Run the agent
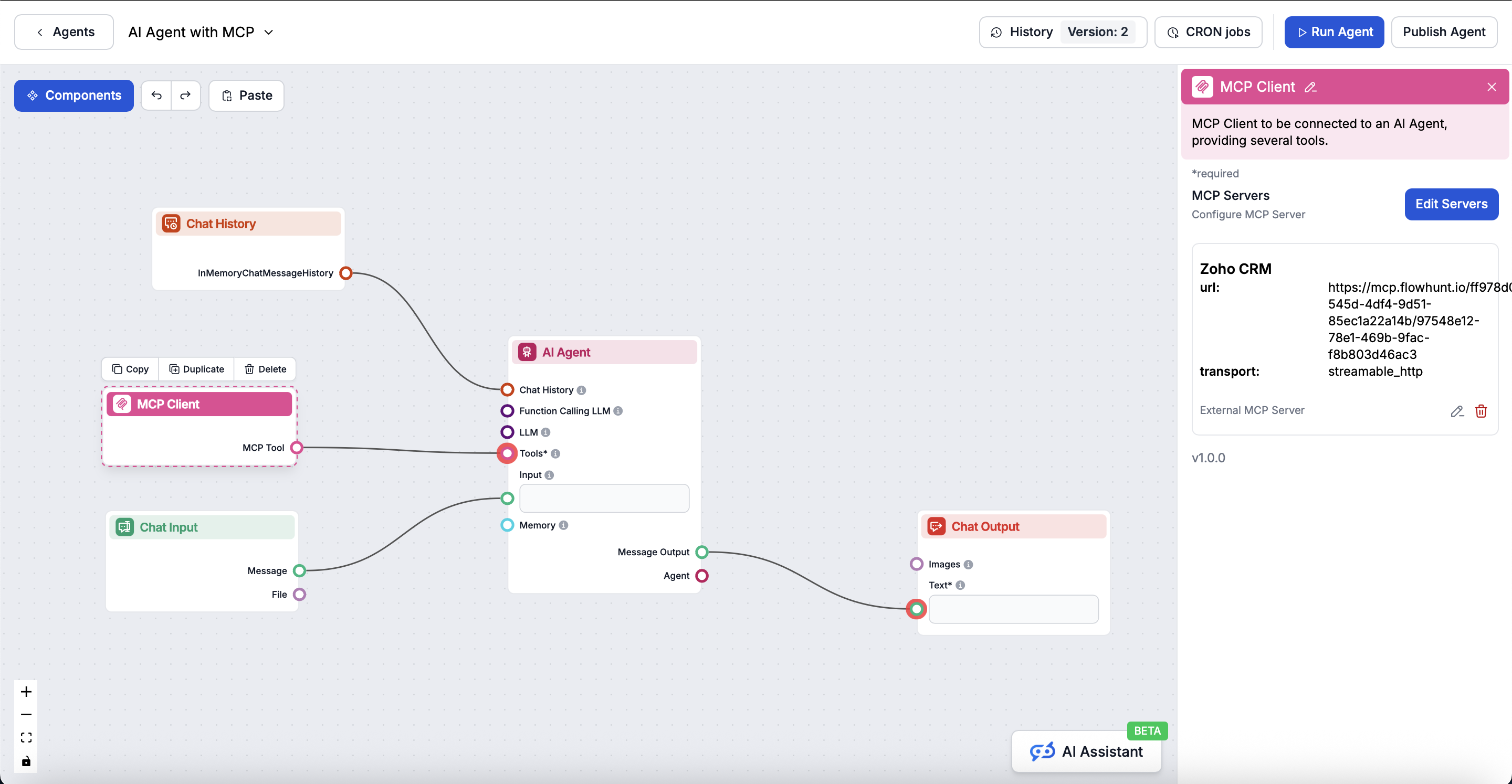The width and height of the screenshot is (1512, 784). click(1333, 31)
